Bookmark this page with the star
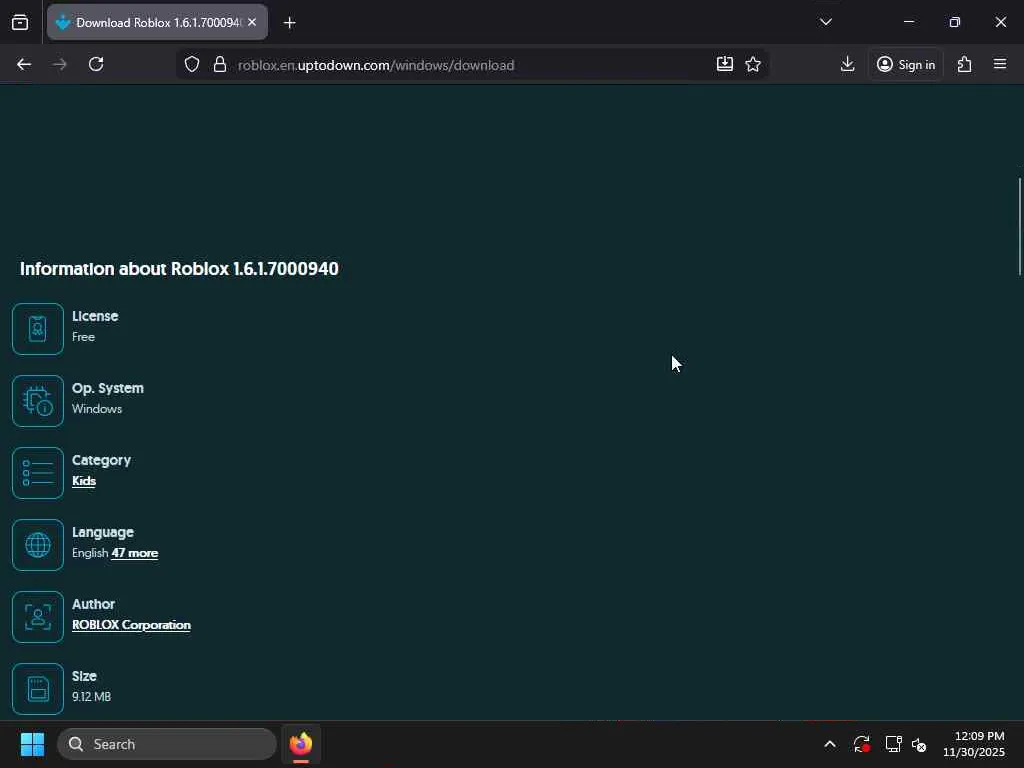 point(753,64)
